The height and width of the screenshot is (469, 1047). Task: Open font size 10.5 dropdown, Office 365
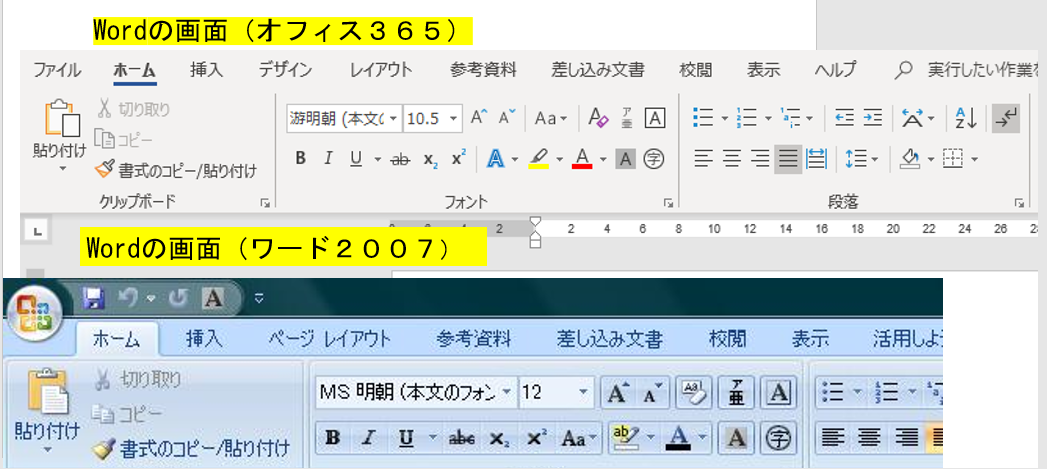454,119
